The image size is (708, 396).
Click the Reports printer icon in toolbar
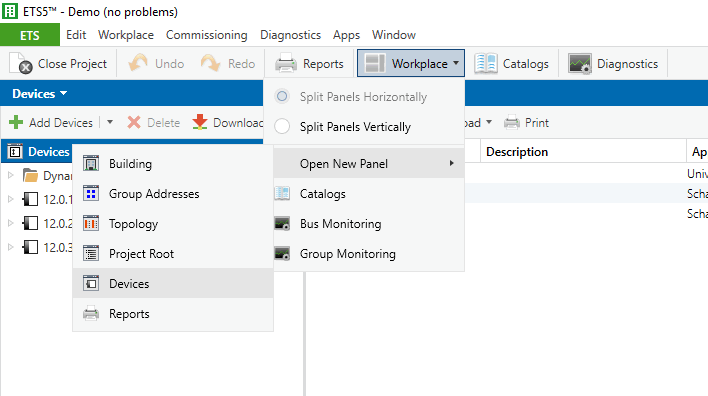tap(286, 63)
